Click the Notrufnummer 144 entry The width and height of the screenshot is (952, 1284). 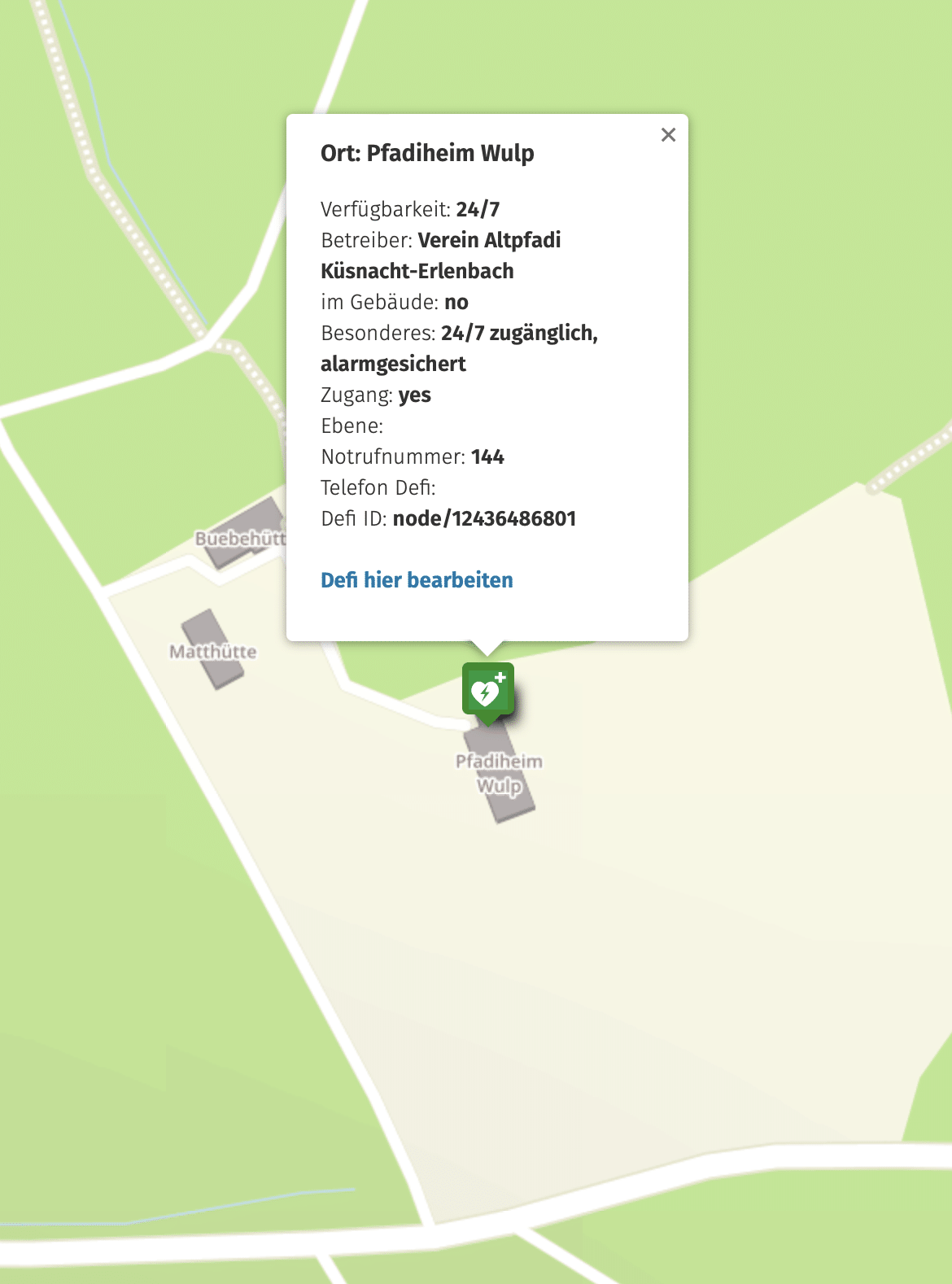[x=413, y=456]
